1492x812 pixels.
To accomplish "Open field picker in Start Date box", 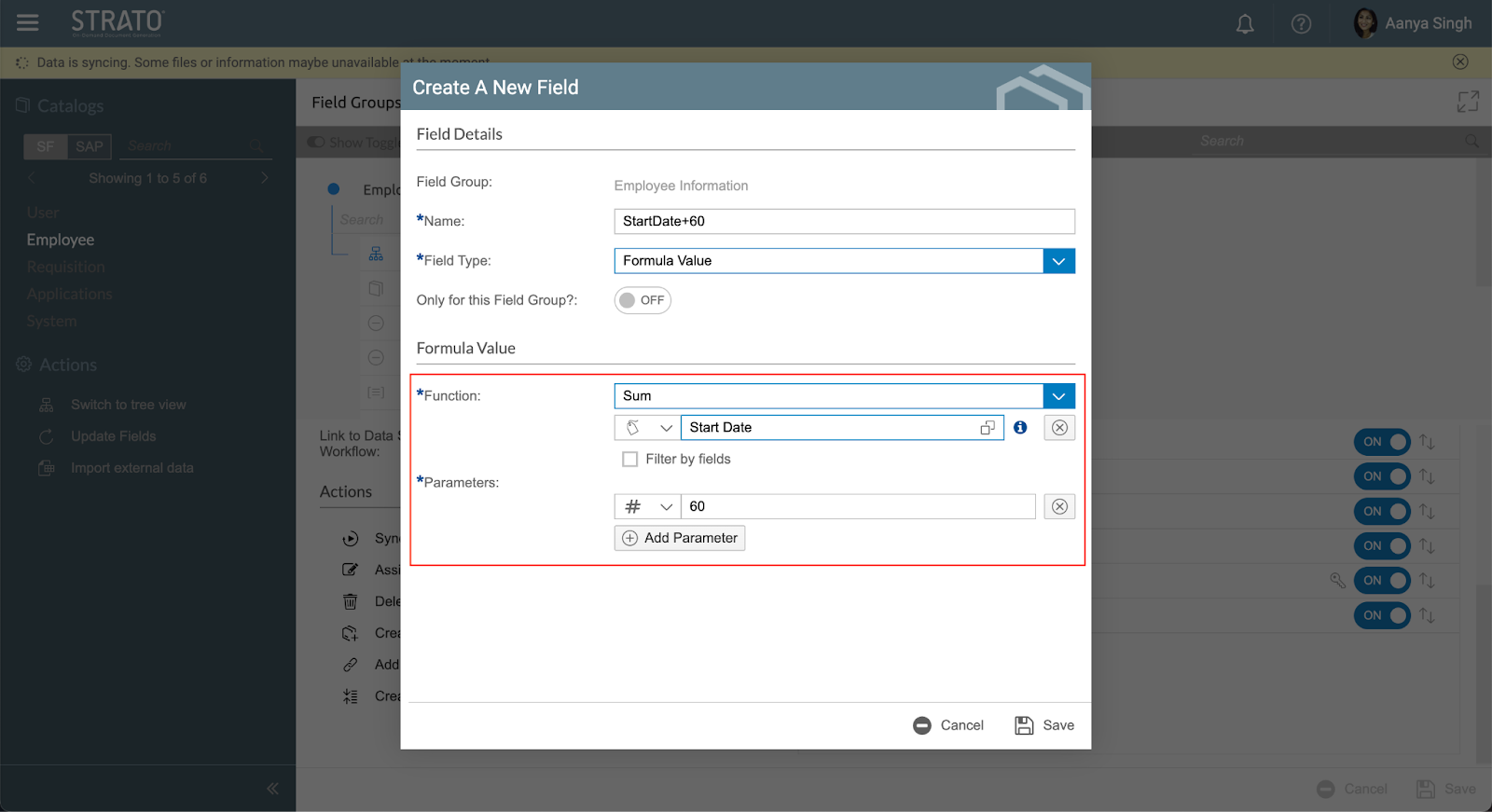I will [988, 428].
